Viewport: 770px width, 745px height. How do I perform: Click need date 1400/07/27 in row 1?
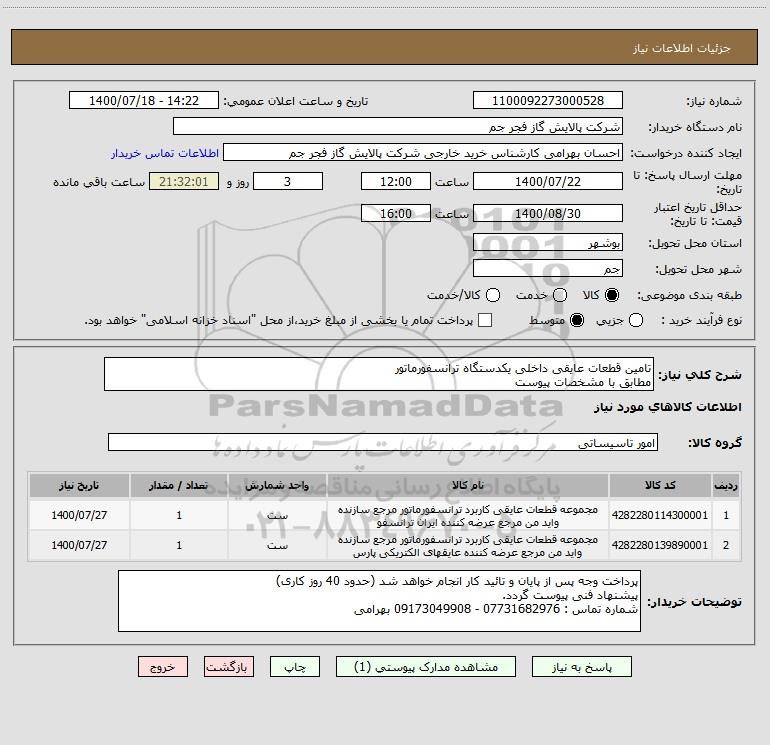click(79, 515)
